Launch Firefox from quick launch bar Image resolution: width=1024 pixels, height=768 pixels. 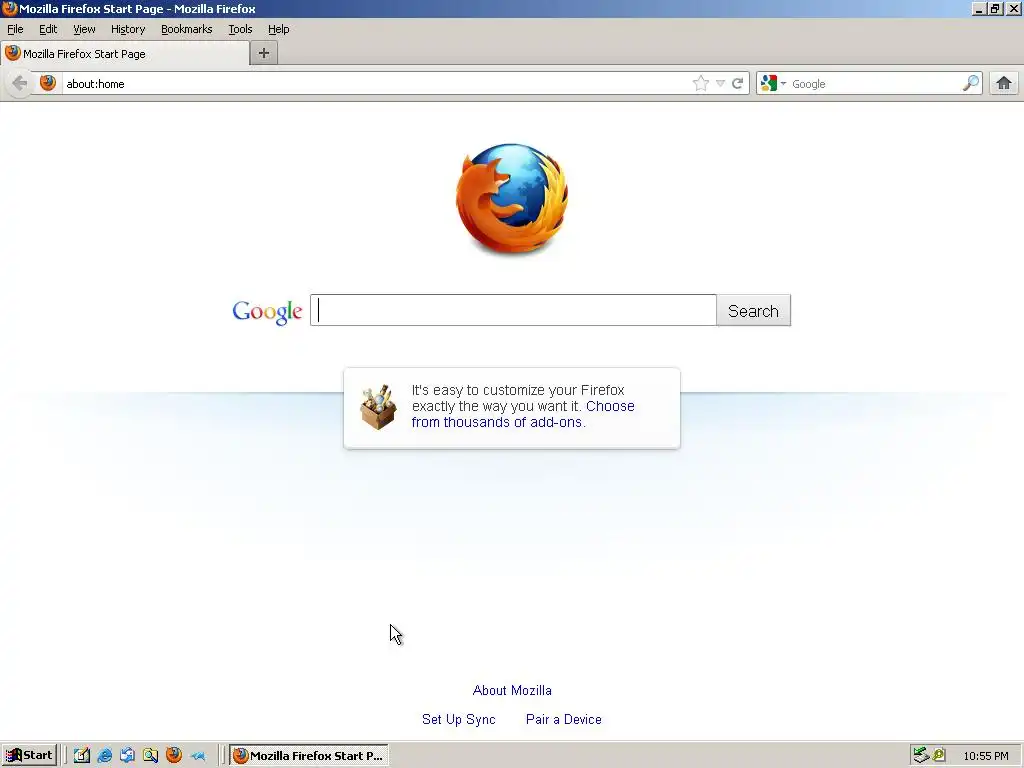pyautogui.click(x=174, y=755)
